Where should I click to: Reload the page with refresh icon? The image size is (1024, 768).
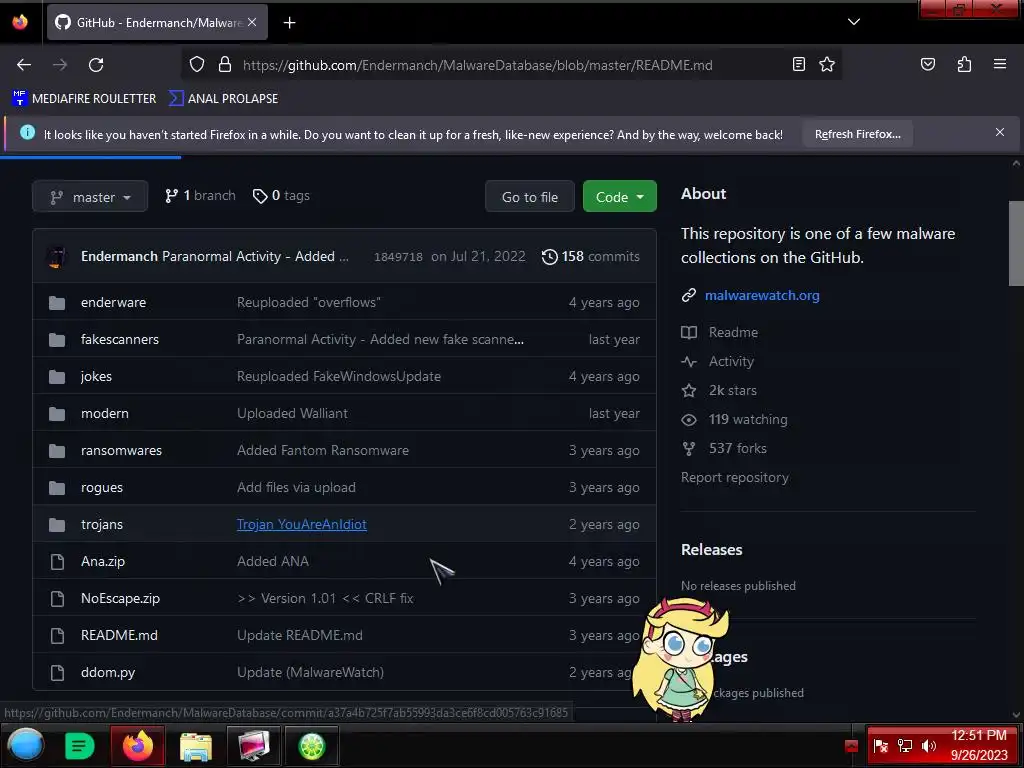tap(96, 65)
